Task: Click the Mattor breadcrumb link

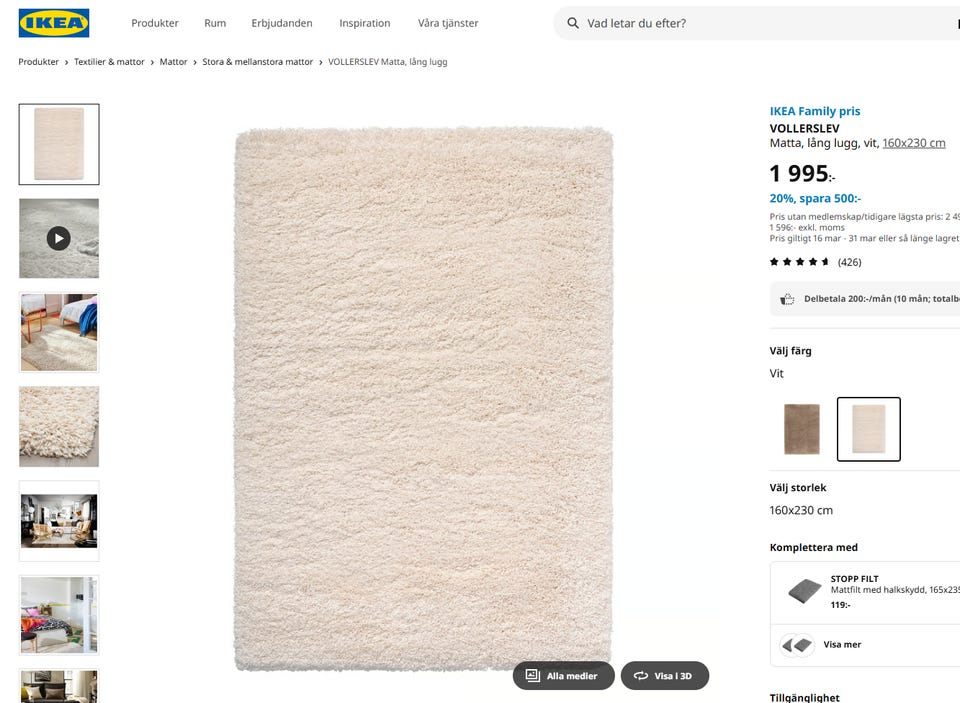Action: [x=174, y=62]
